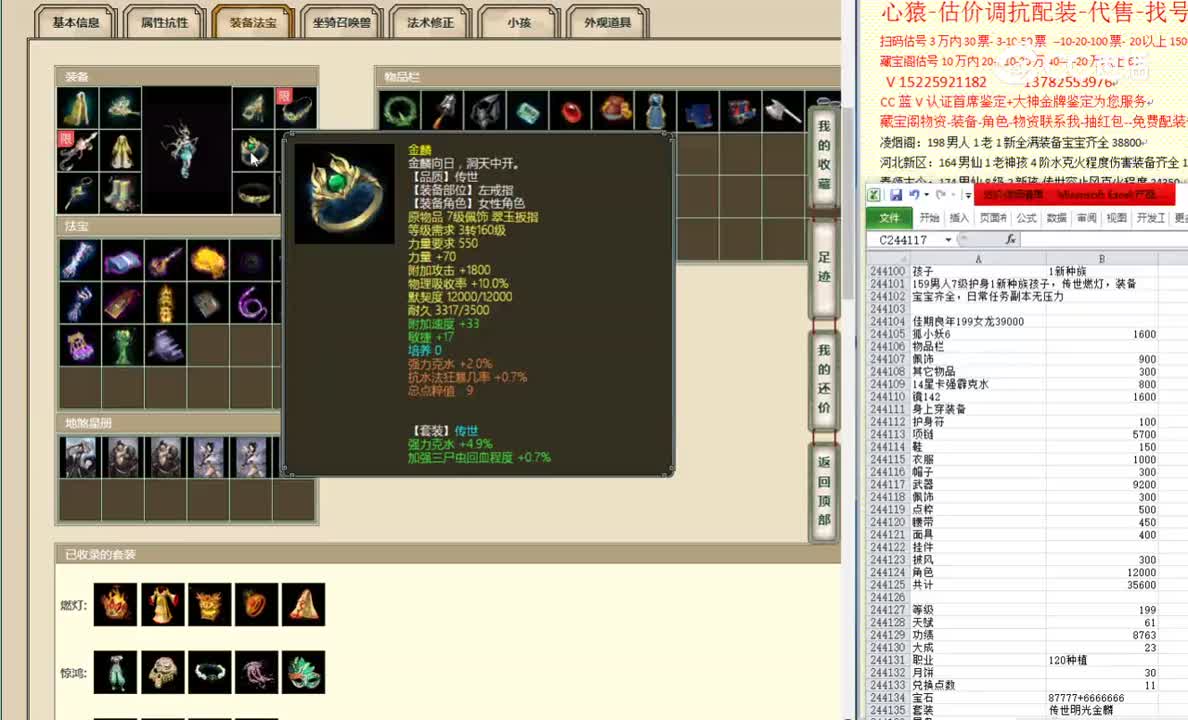Screen dimensions: 1188x720
Task: Click the gold-green ring equipment icon
Action: point(254,151)
